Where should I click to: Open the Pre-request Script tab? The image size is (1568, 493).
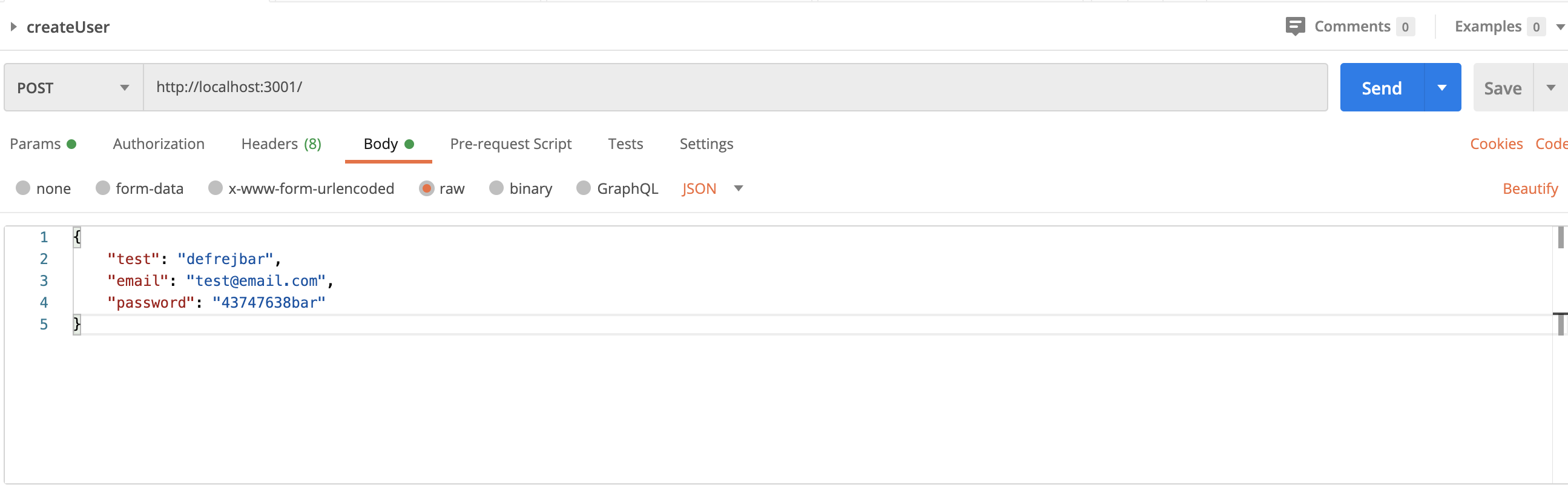(x=510, y=144)
